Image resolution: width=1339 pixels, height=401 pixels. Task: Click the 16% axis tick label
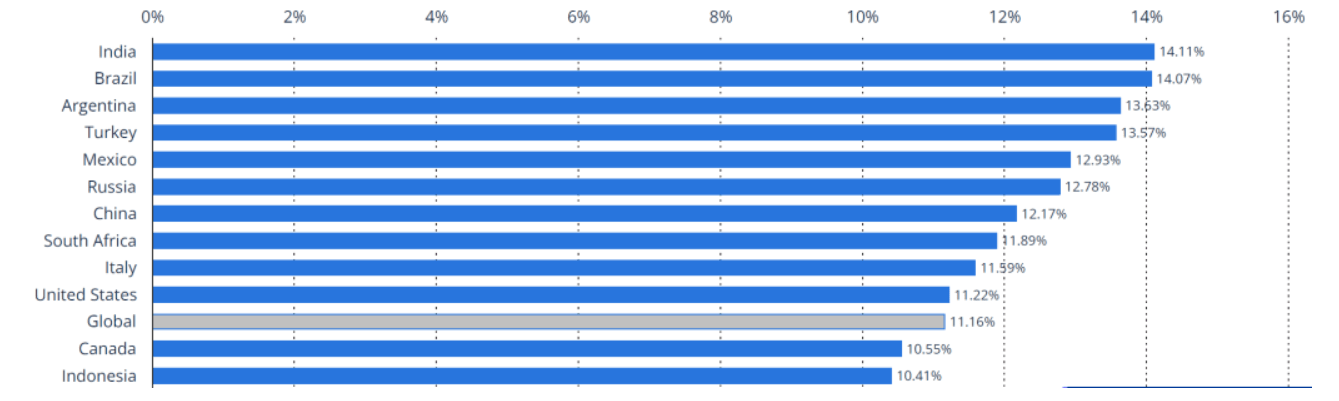coord(1289,16)
